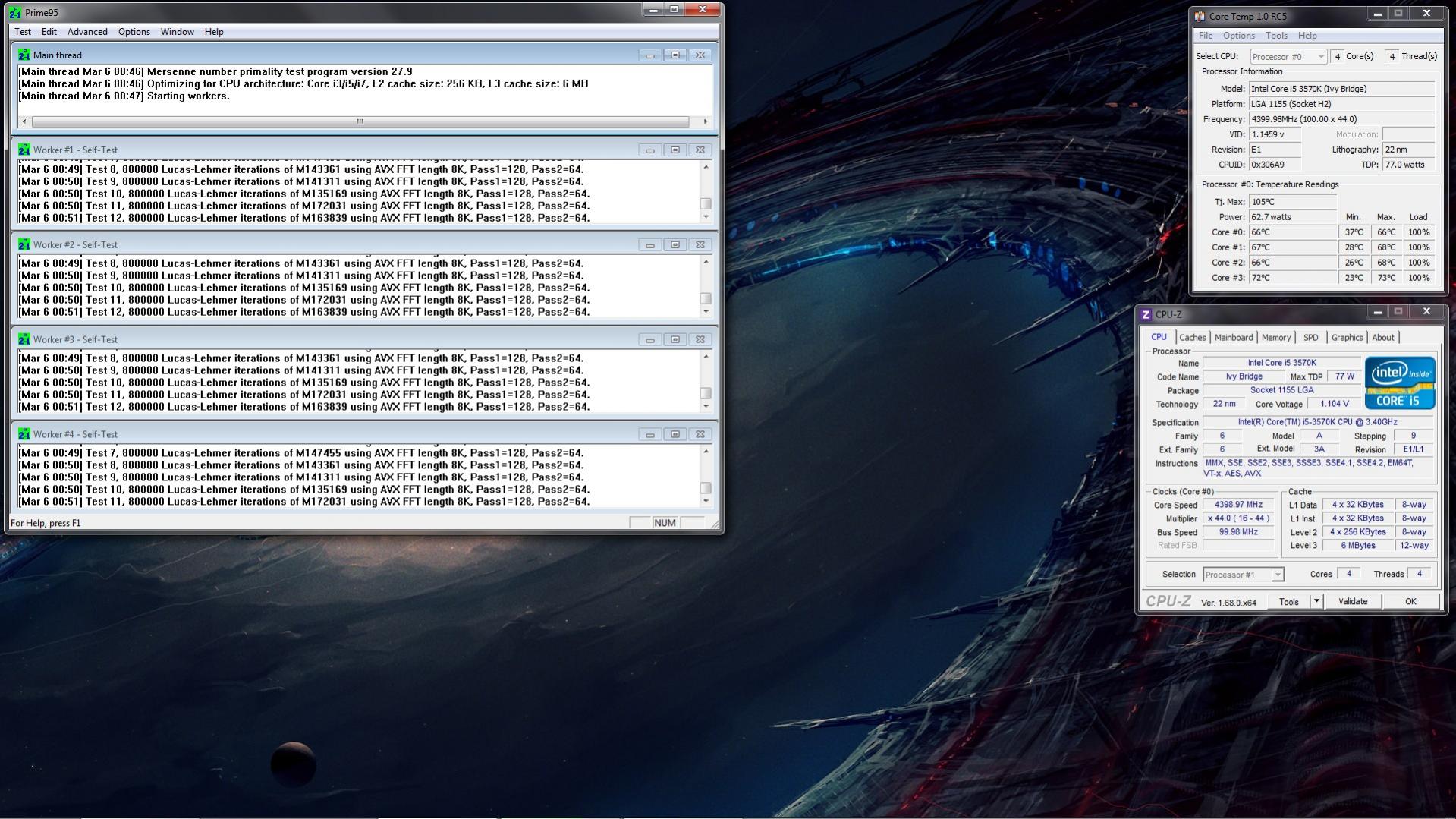Click the Main thread window icon
Screen dimensions: 1456x819
coord(24,55)
